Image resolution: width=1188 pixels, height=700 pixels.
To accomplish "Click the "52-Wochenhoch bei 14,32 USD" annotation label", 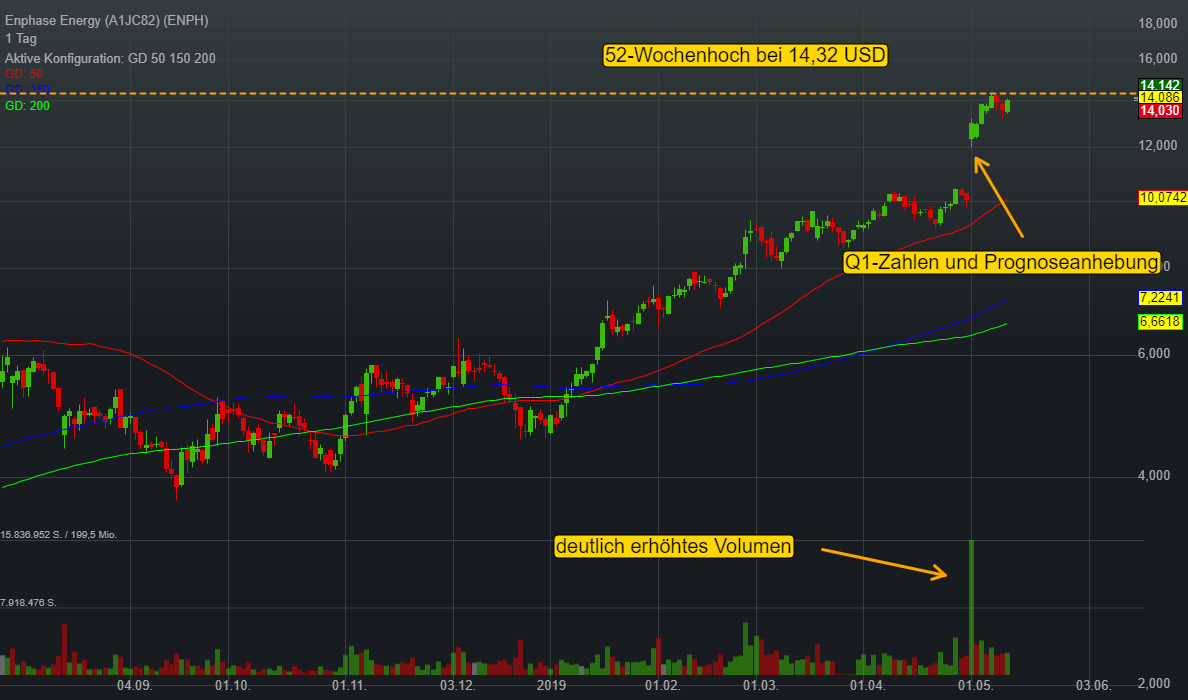I will coord(745,55).
